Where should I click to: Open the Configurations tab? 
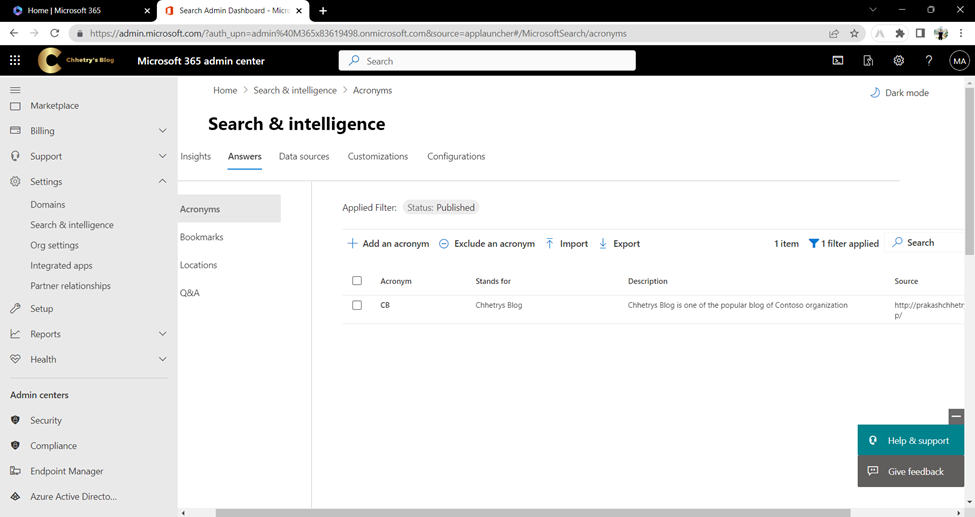(x=456, y=156)
